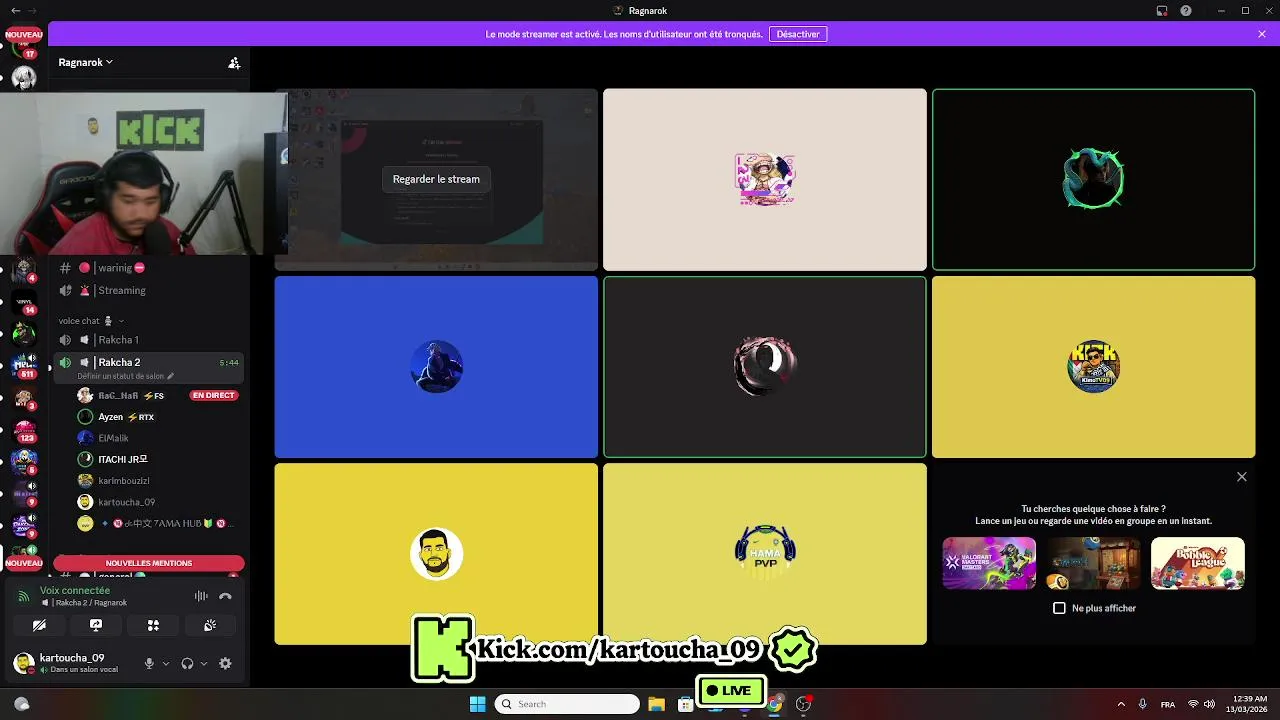Open server with 511 unread badge

[x=24, y=366]
